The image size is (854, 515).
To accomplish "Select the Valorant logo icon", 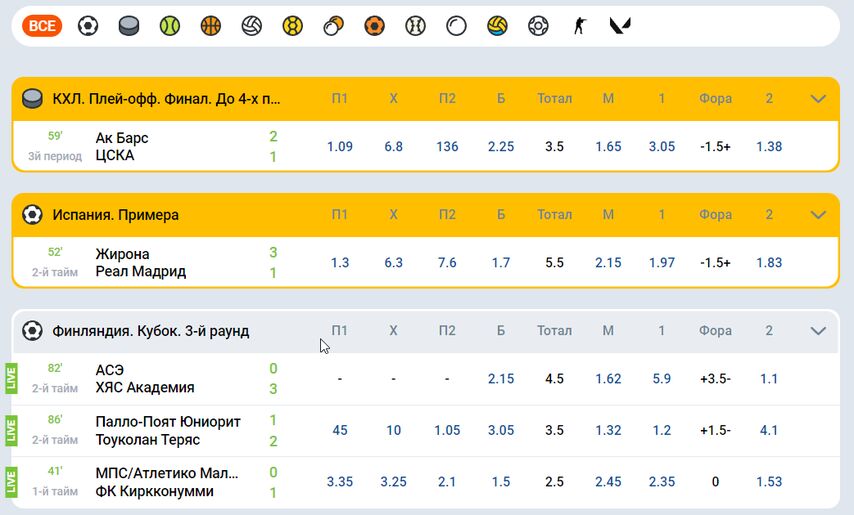I will [x=620, y=26].
